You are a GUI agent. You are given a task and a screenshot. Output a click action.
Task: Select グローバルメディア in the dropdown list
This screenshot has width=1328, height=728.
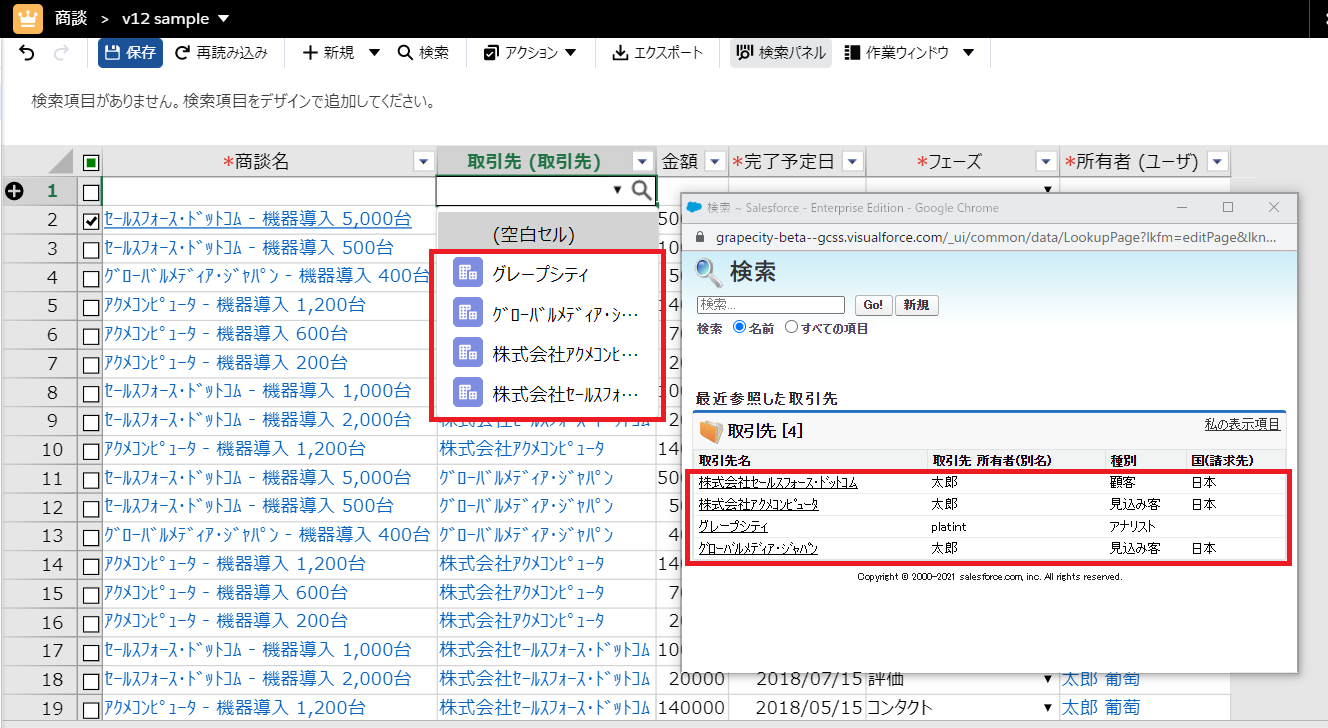[547, 313]
